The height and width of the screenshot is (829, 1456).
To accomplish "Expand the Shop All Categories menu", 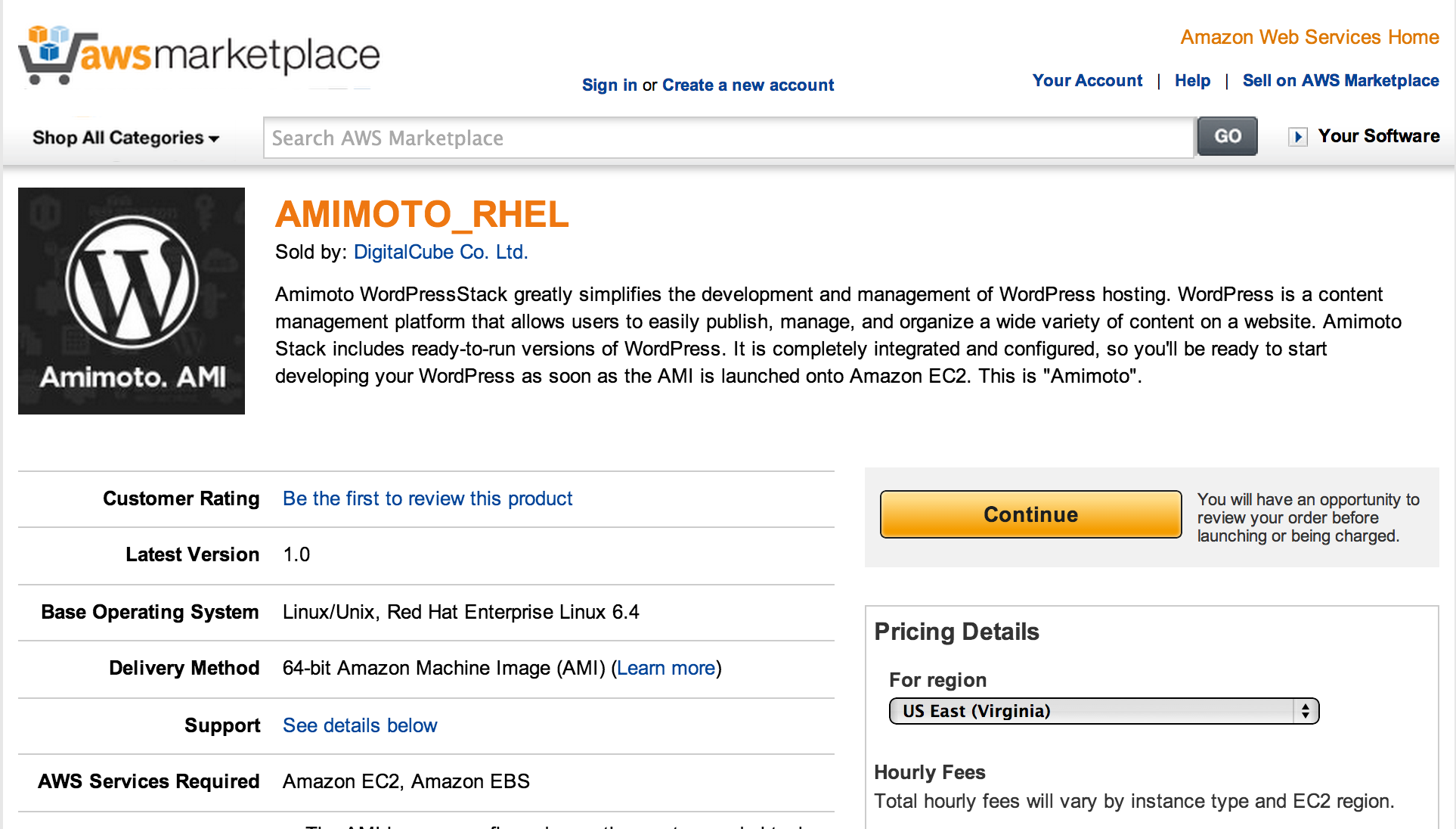I will [125, 138].
